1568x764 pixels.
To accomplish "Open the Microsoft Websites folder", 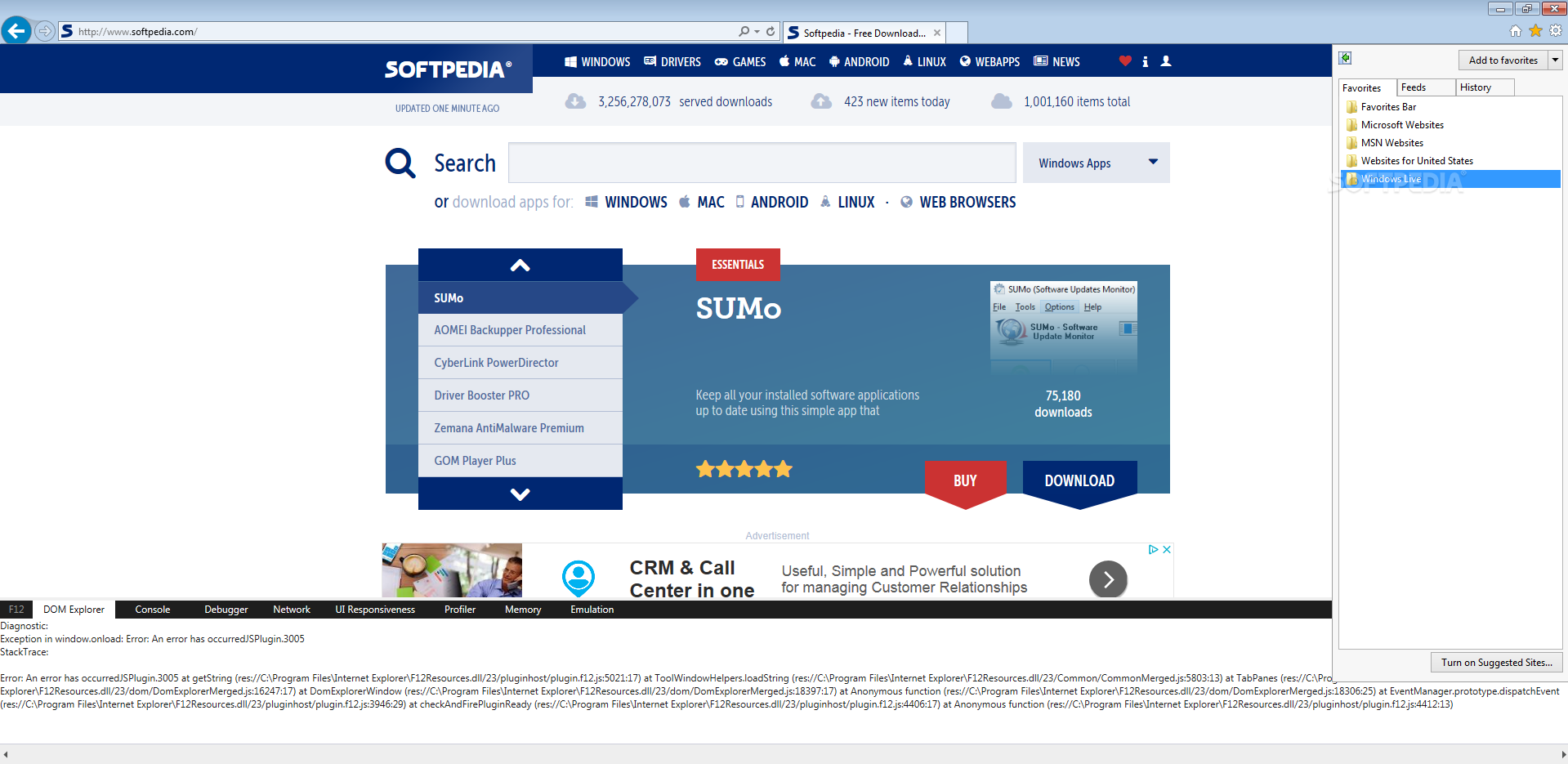I will tap(1402, 125).
